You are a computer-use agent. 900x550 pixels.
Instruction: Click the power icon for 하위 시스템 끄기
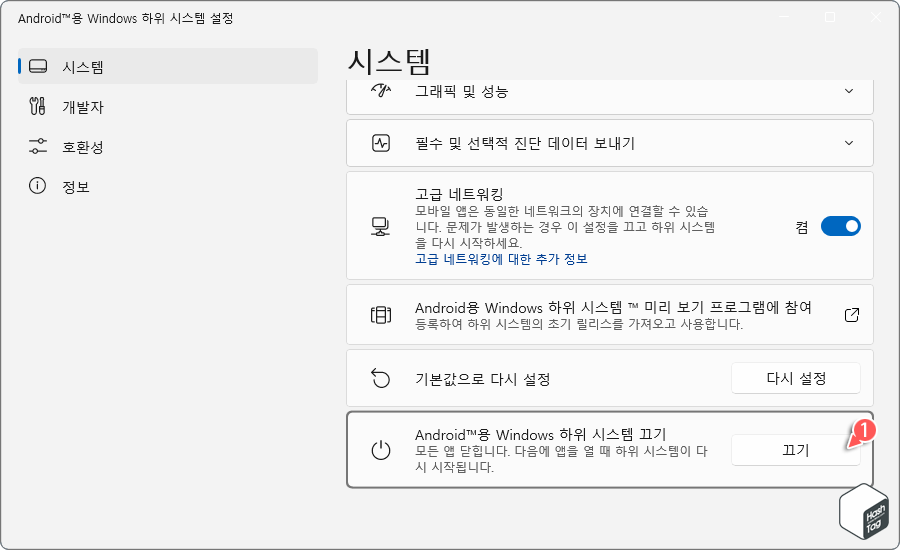pos(381,450)
